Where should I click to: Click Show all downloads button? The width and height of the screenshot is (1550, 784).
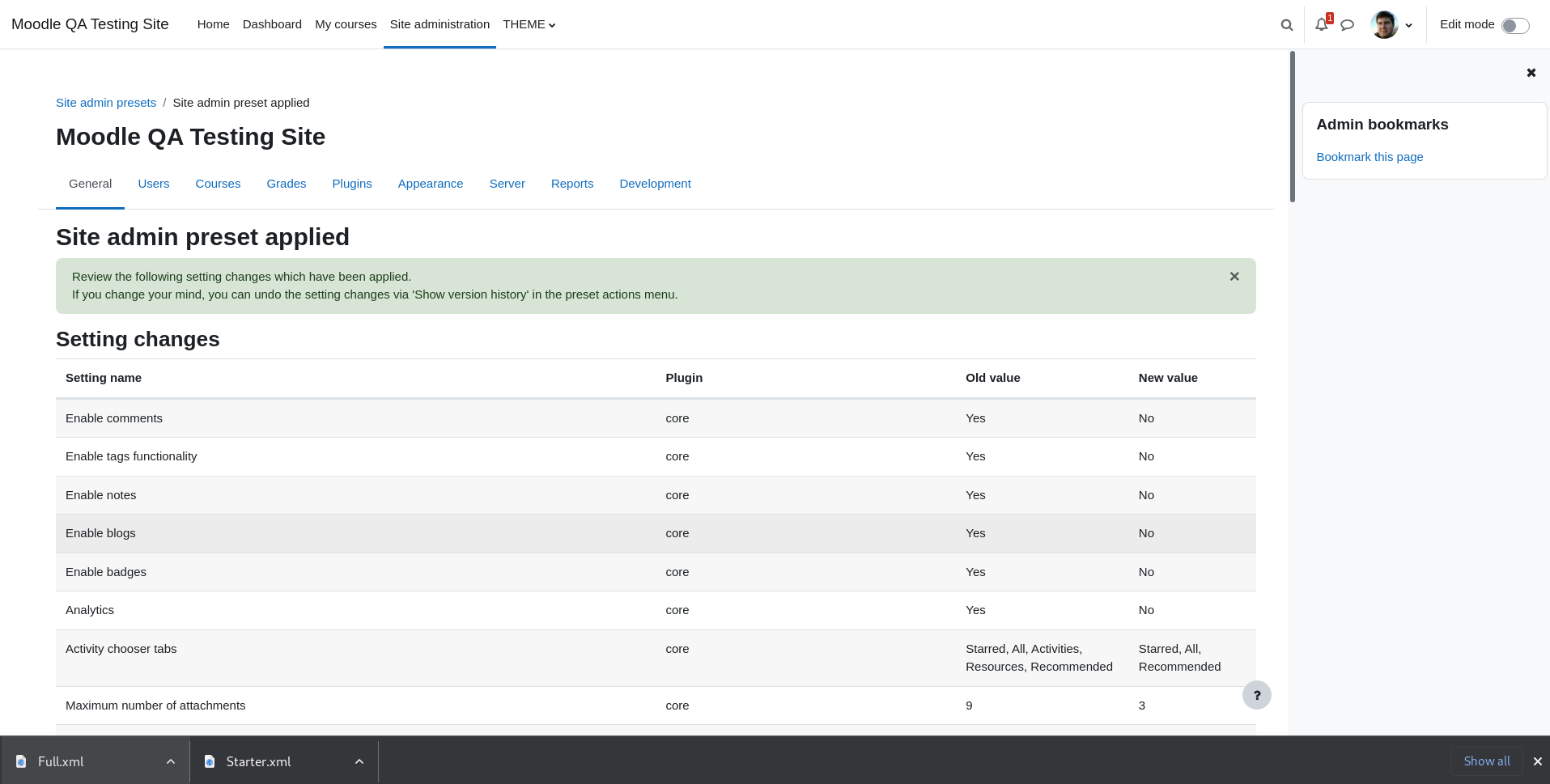(1486, 761)
